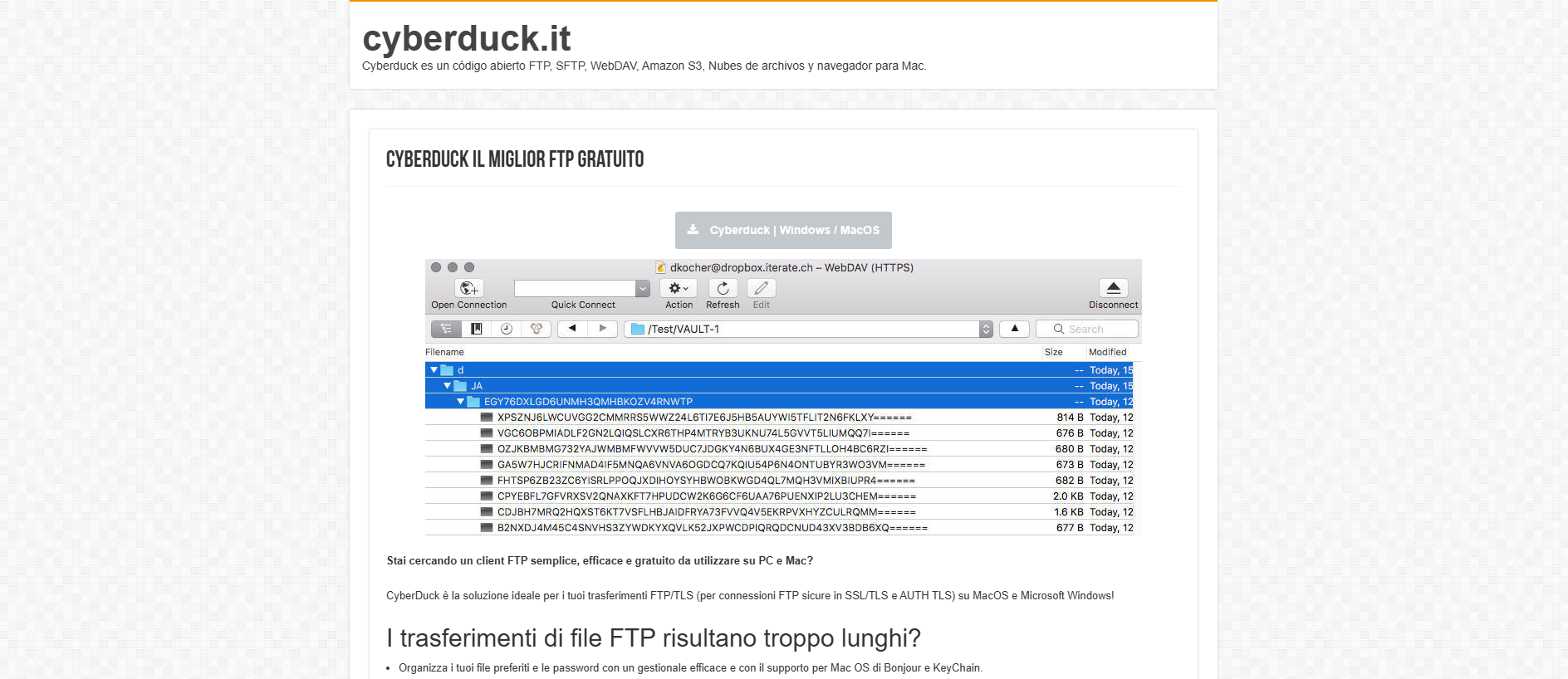Screen dimensions: 1568x679
Task: Click file icon of B2NXDJ4M45C4SNVHS row
Action: [x=487, y=528]
